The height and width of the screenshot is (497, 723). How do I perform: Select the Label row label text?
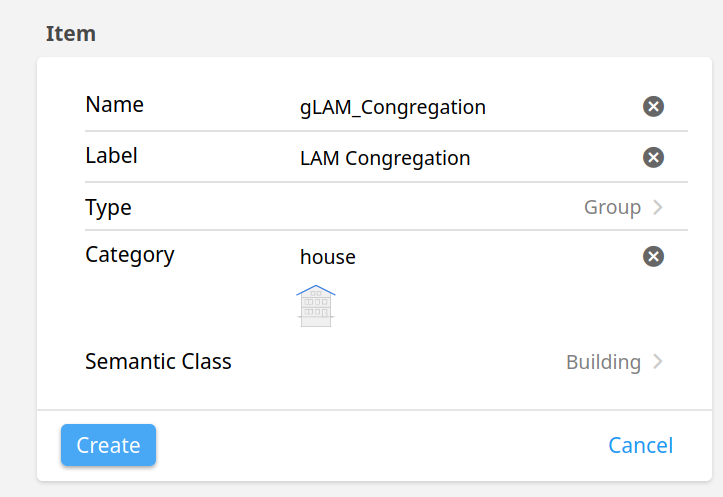111,155
